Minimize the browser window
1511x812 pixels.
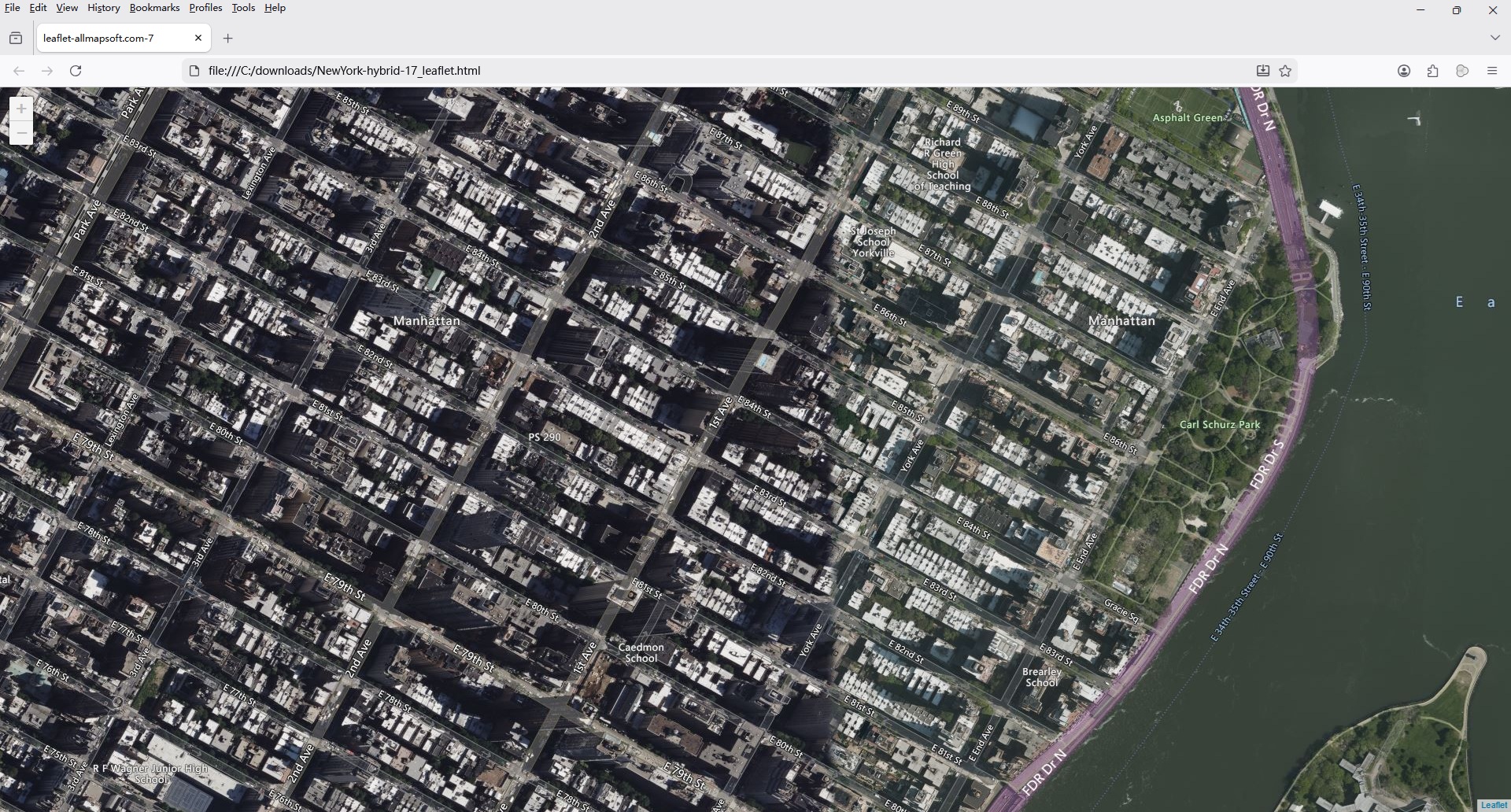coord(1420,9)
